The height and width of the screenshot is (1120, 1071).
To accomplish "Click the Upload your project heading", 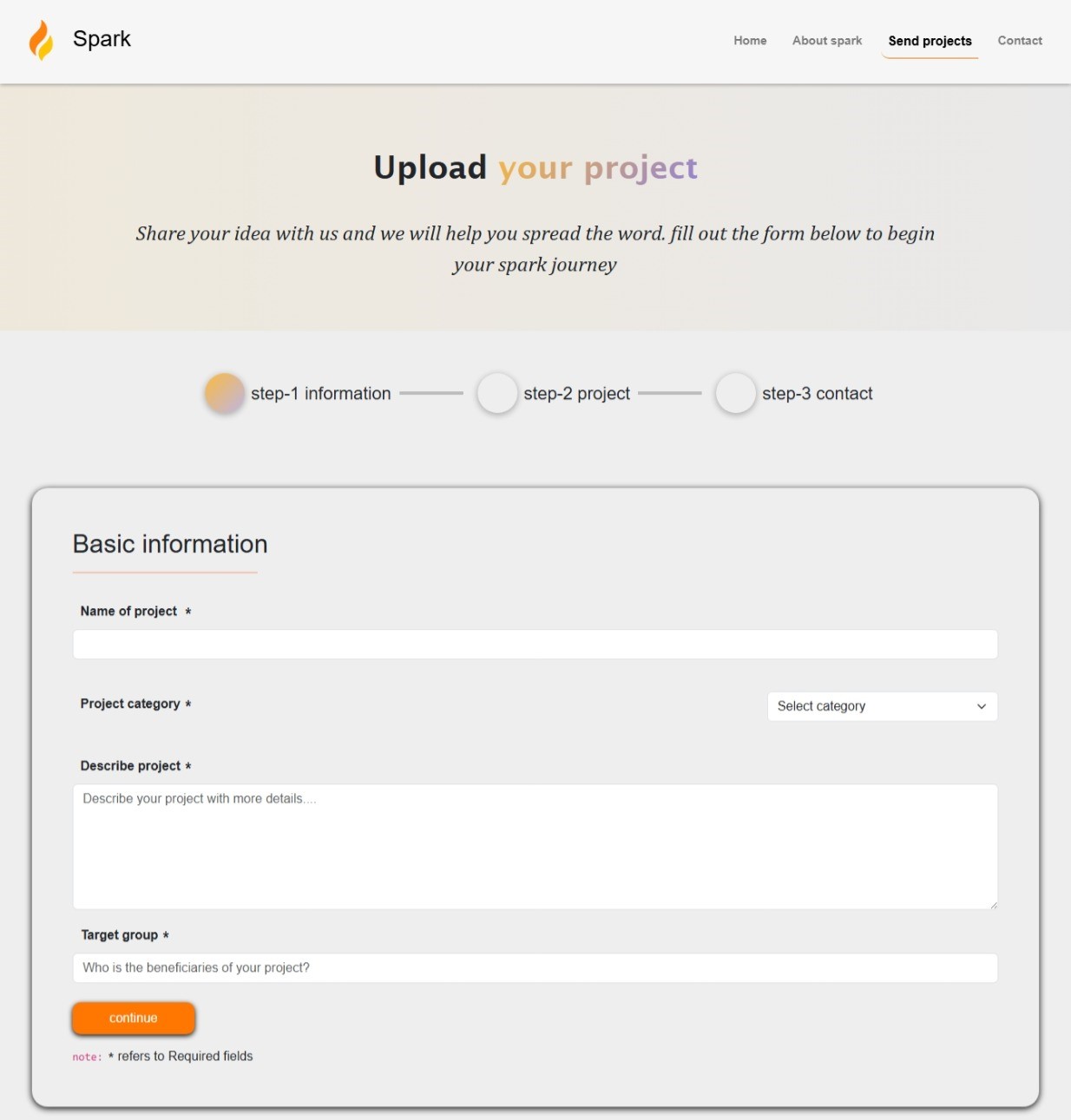I will click(535, 167).
